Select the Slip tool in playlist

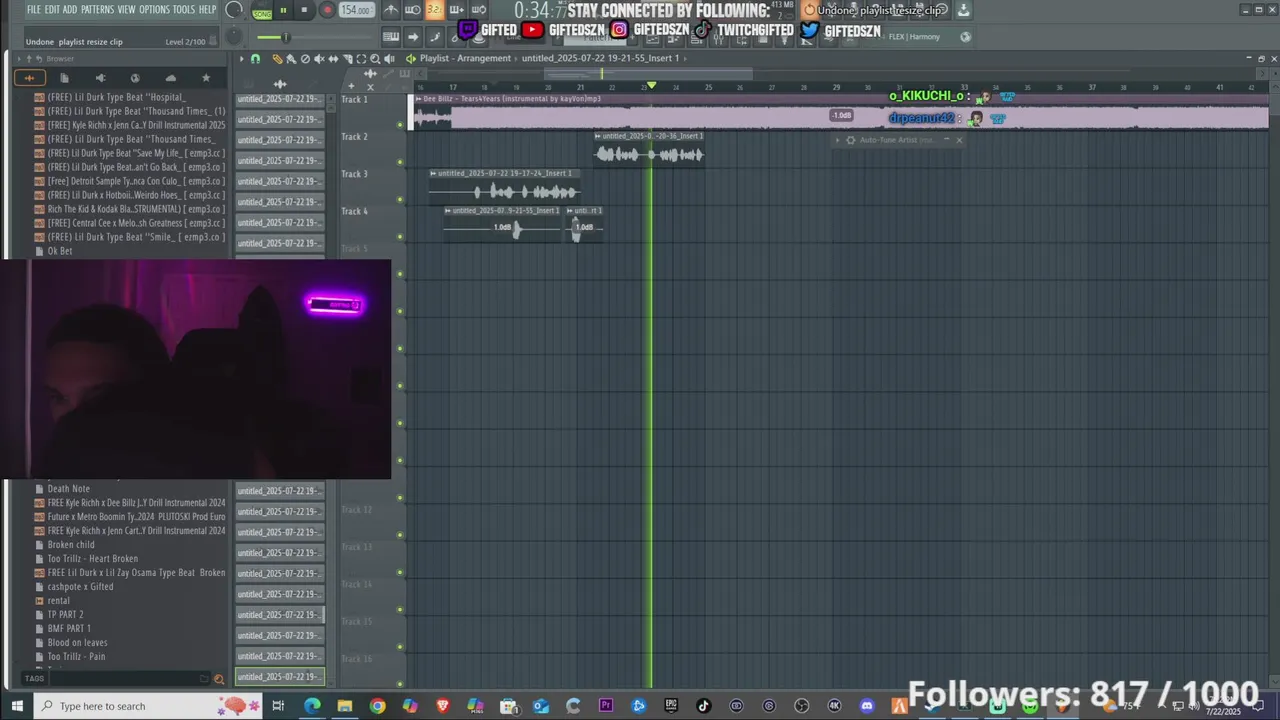[333, 59]
